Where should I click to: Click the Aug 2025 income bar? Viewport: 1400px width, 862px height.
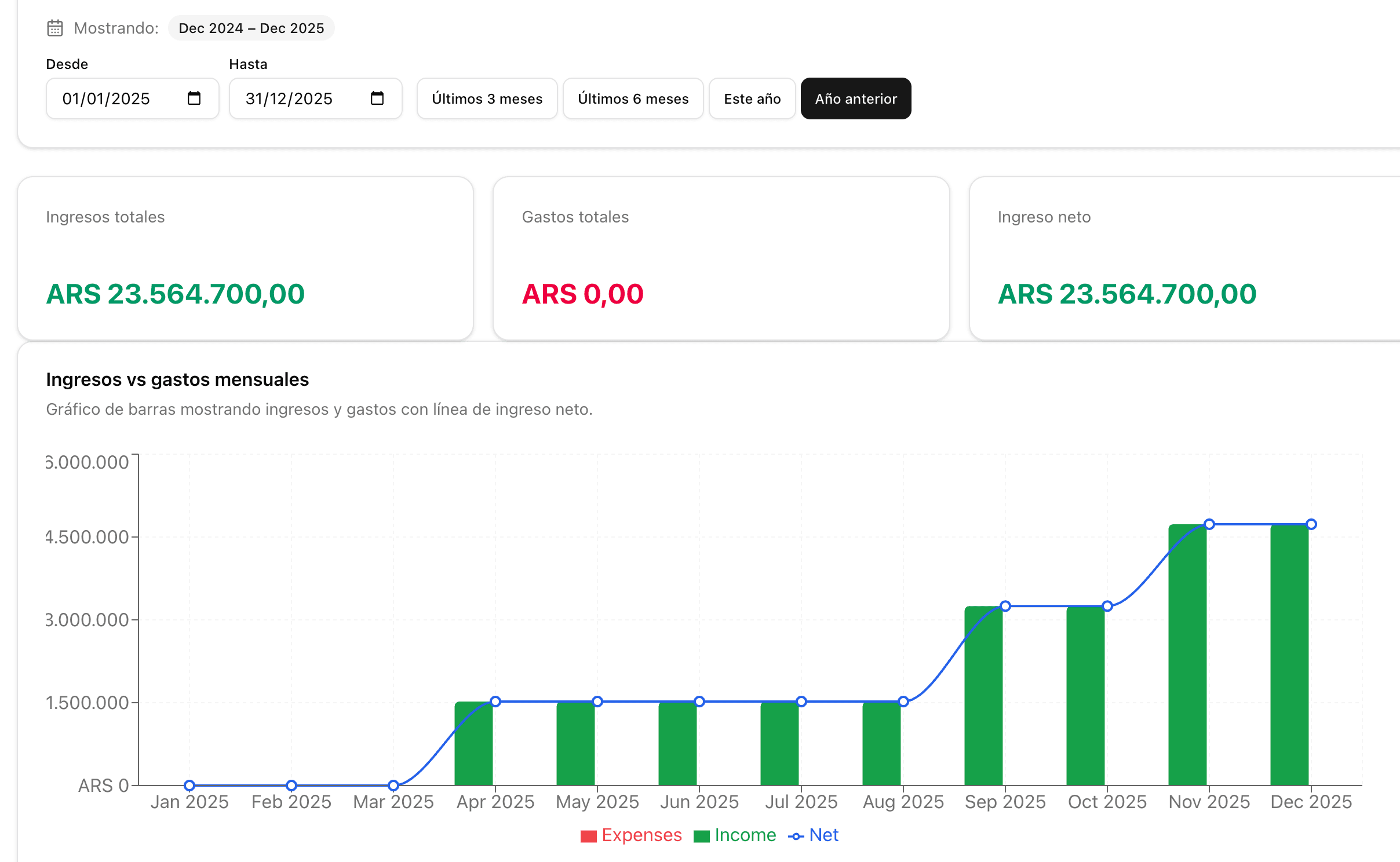coord(881,743)
